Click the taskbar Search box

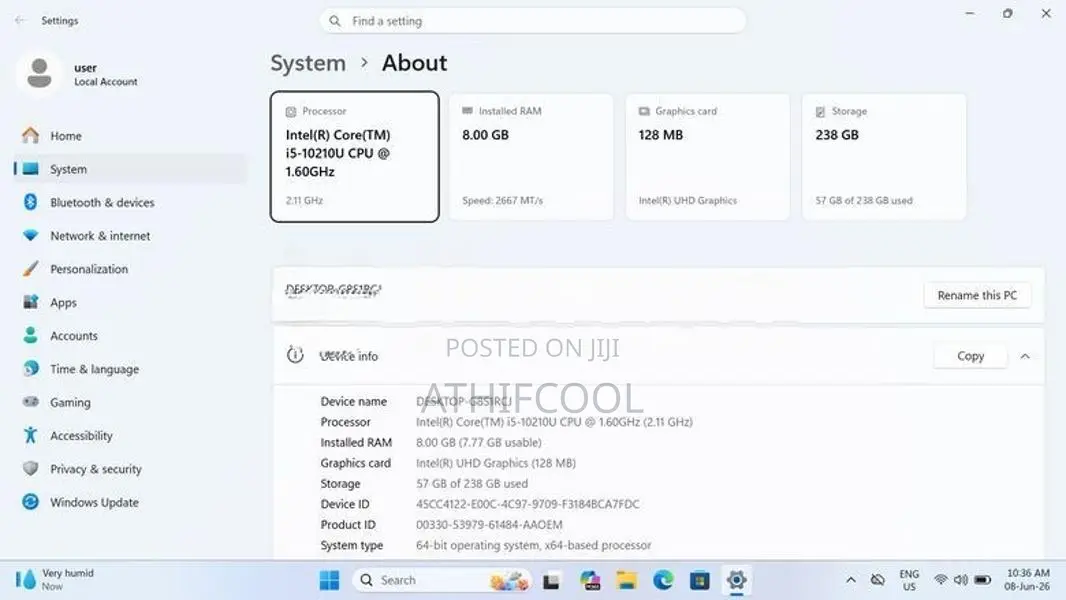pyautogui.click(x=442, y=580)
